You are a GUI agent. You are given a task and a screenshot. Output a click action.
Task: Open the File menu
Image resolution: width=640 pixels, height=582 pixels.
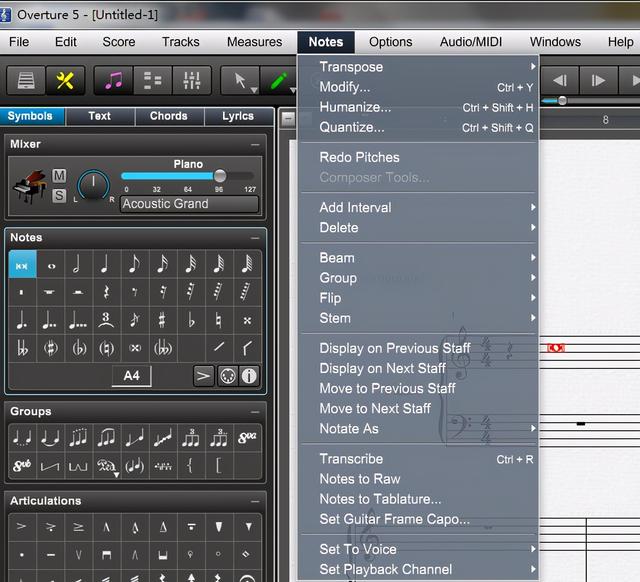19,42
